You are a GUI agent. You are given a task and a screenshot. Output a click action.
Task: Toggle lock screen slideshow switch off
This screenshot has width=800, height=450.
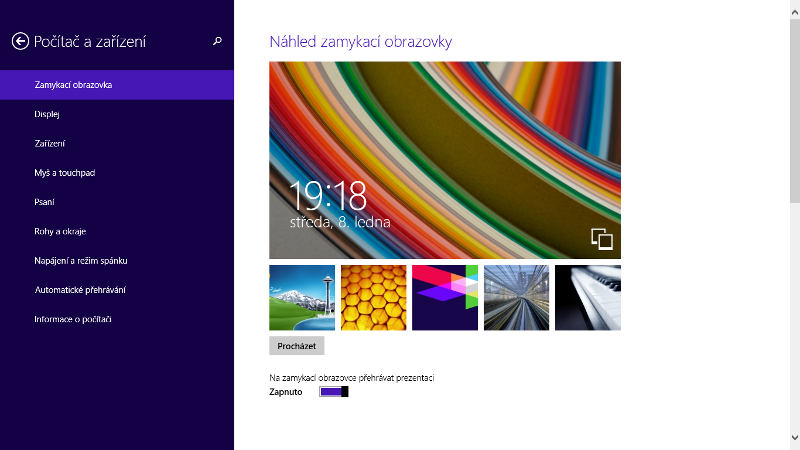(334, 392)
